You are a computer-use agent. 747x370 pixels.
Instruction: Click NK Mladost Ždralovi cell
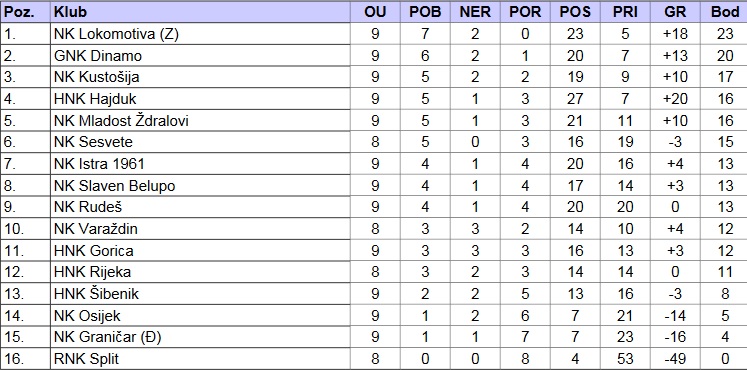coord(200,120)
